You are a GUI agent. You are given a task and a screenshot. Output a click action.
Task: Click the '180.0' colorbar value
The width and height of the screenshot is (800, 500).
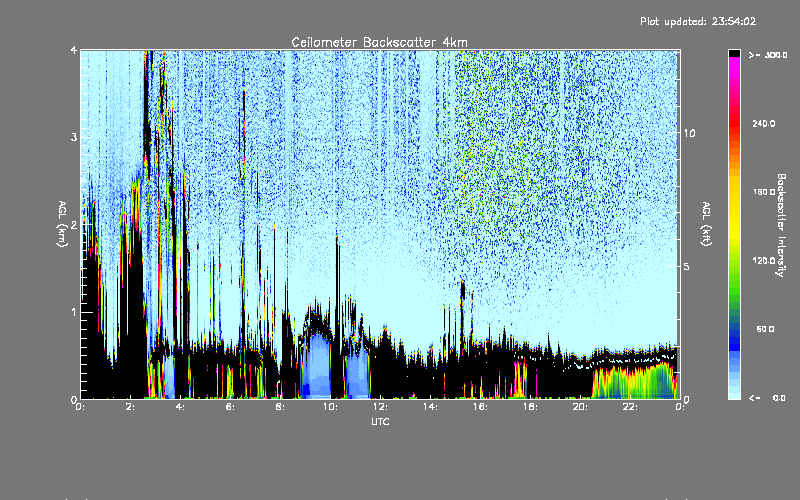click(x=764, y=192)
